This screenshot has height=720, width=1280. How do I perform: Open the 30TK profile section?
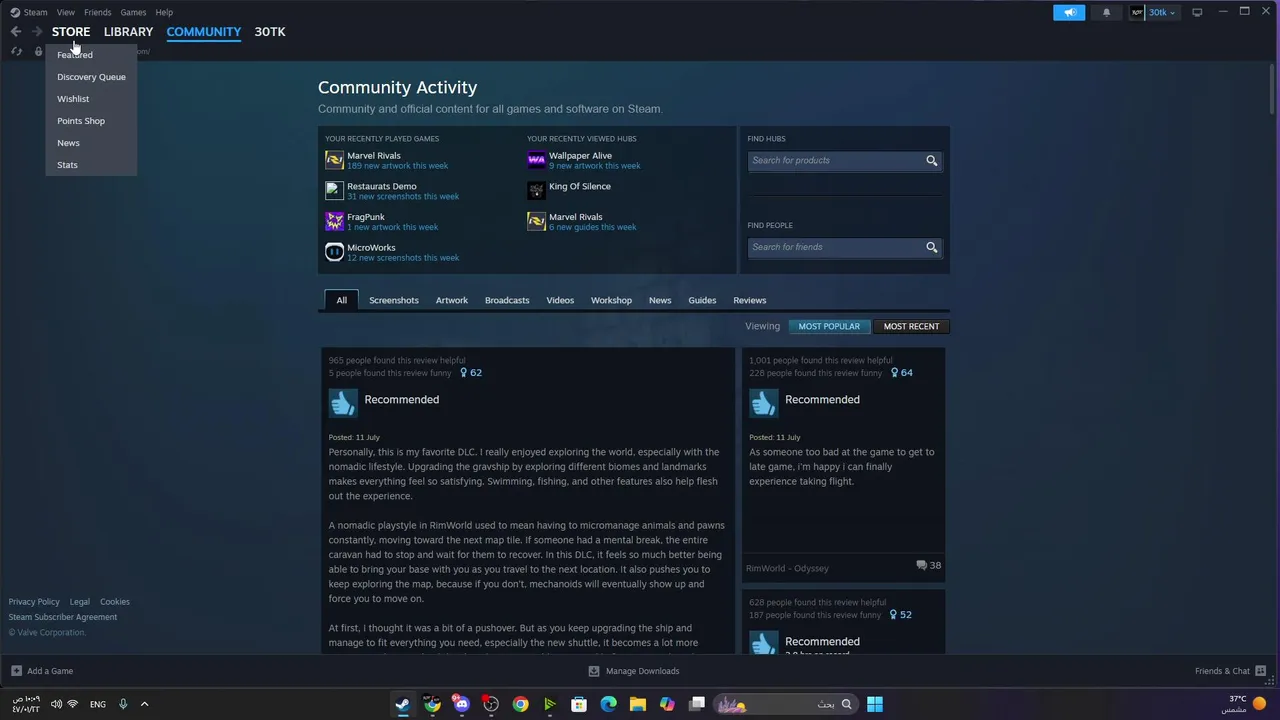270,32
